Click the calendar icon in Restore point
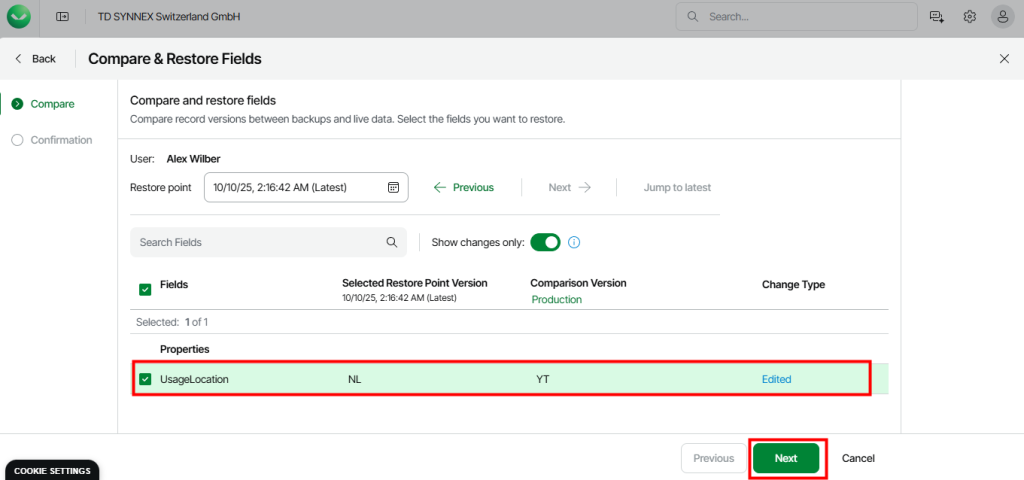Image resolution: width=1024 pixels, height=480 pixels. pos(393,187)
